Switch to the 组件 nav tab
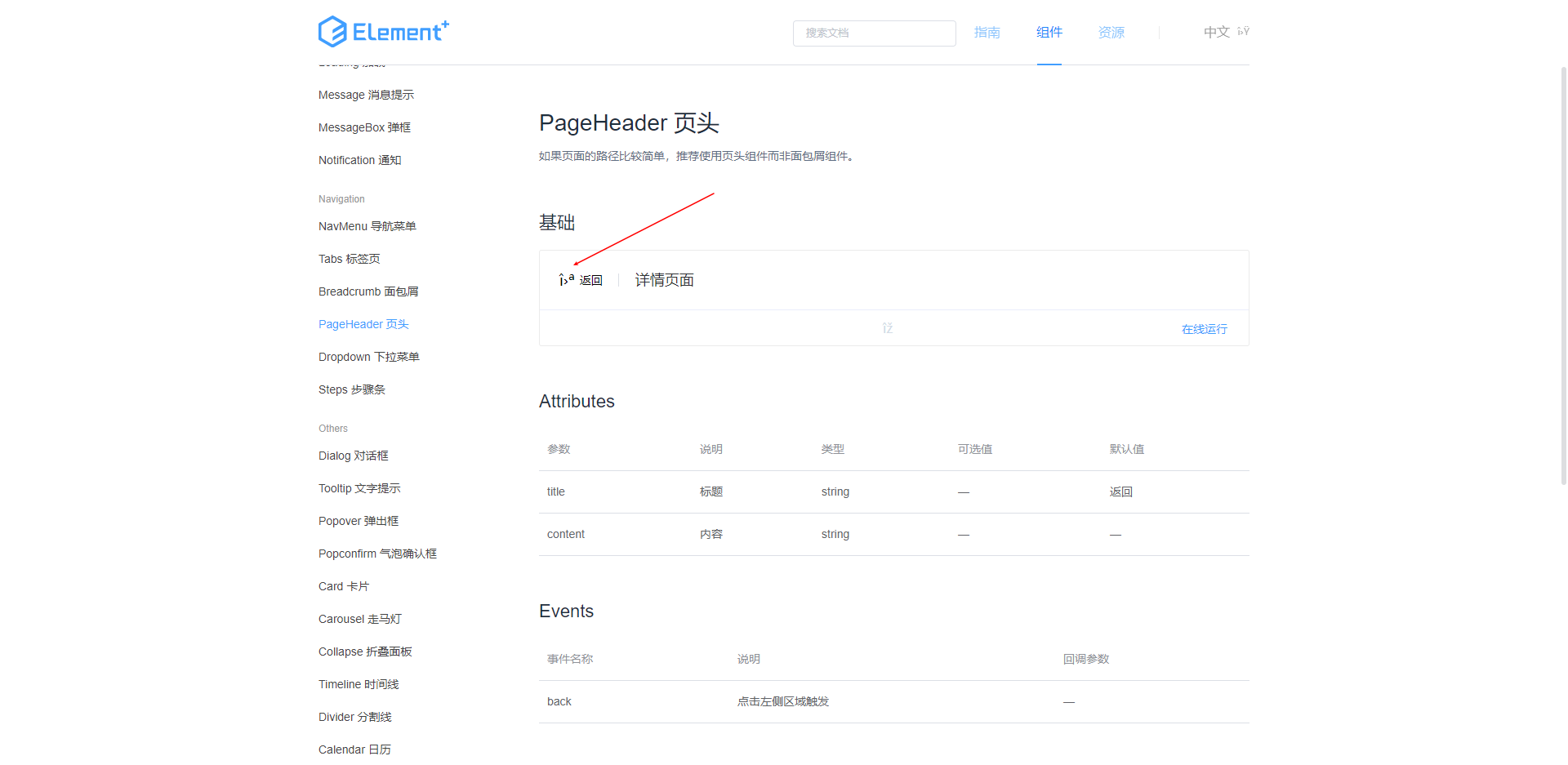The width and height of the screenshot is (1568, 765). [x=1049, y=32]
